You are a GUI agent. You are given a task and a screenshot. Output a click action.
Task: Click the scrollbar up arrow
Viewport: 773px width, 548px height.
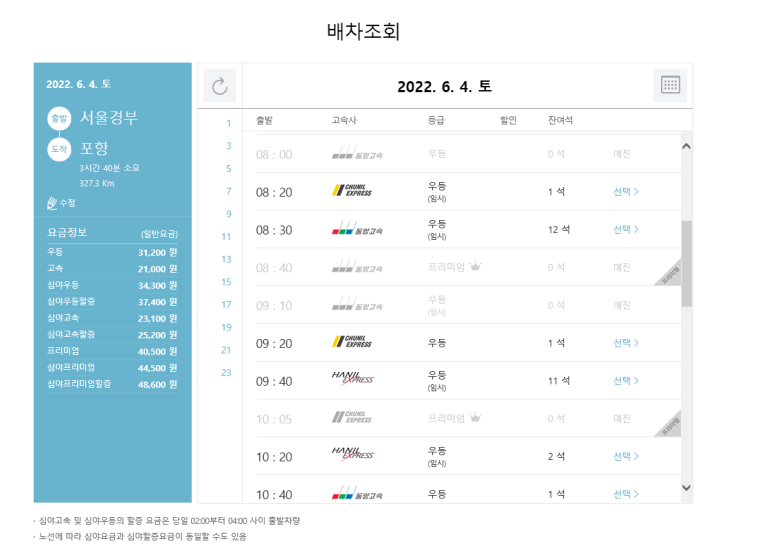coord(686,146)
